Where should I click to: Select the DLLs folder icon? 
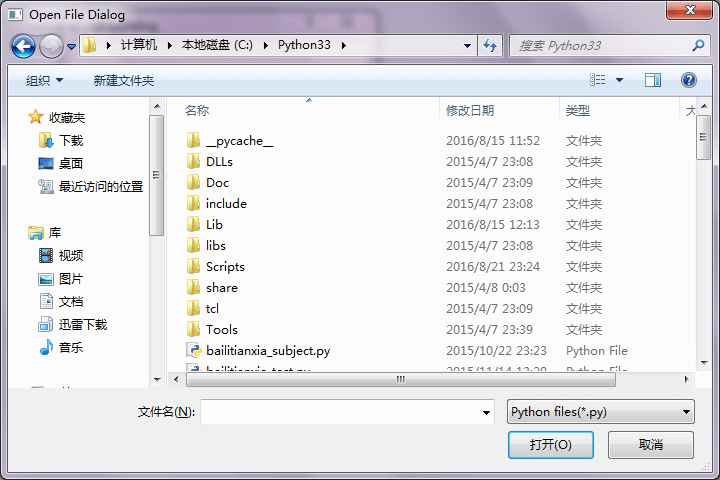coord(193,161)
